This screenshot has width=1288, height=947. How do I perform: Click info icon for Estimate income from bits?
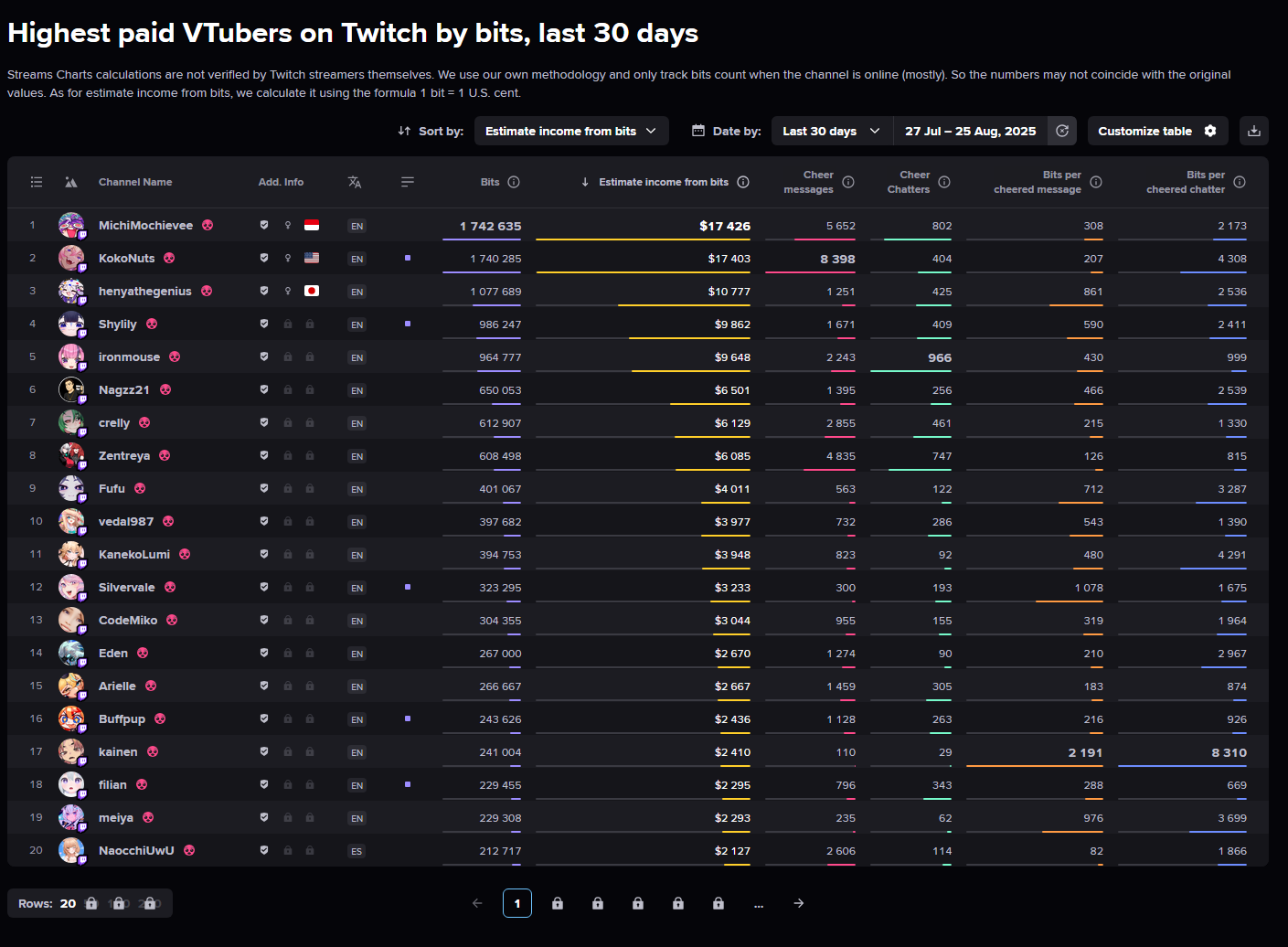[x=743, y=182]
